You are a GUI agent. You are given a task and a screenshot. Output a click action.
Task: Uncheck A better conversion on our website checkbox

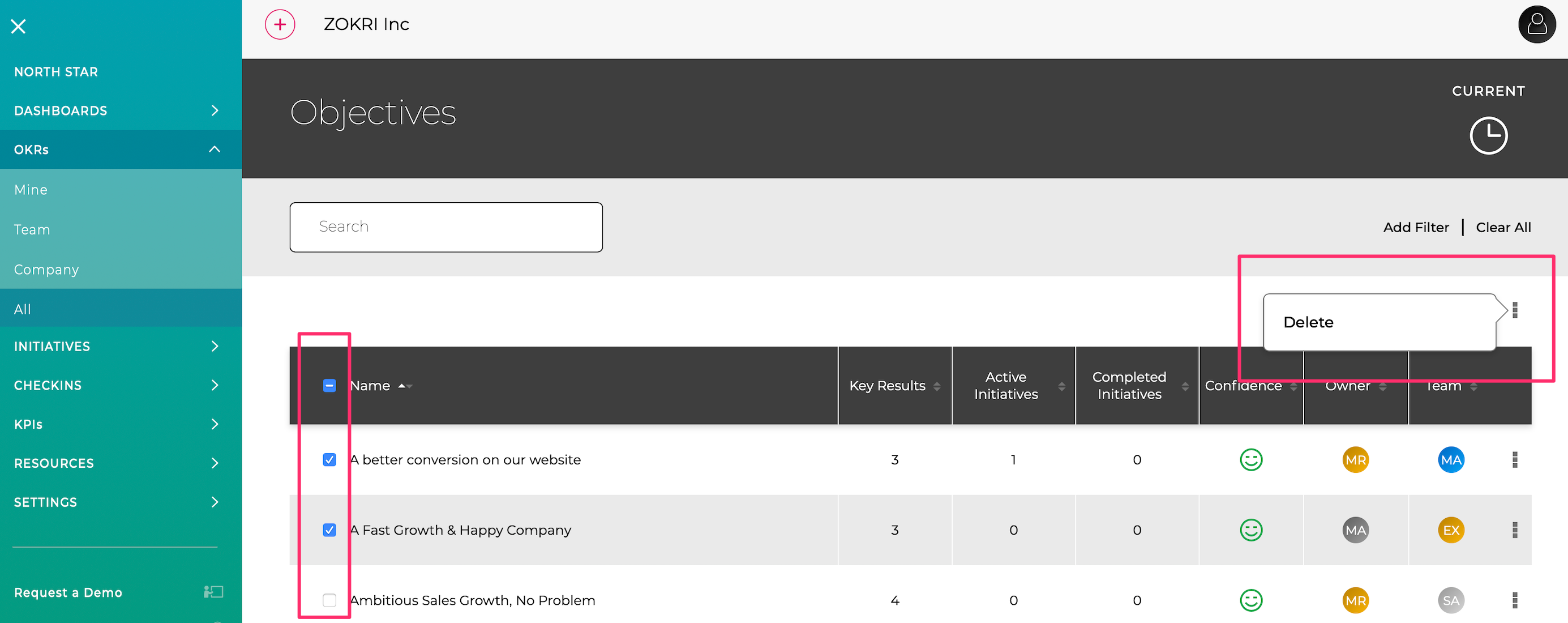pyautogui.click(x=329, y=460)
